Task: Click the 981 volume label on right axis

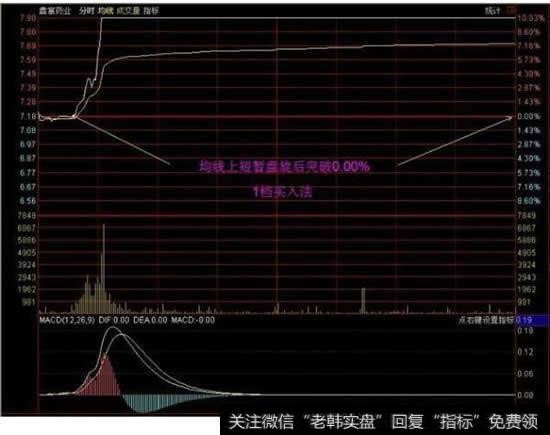Action: pos(525,302)
